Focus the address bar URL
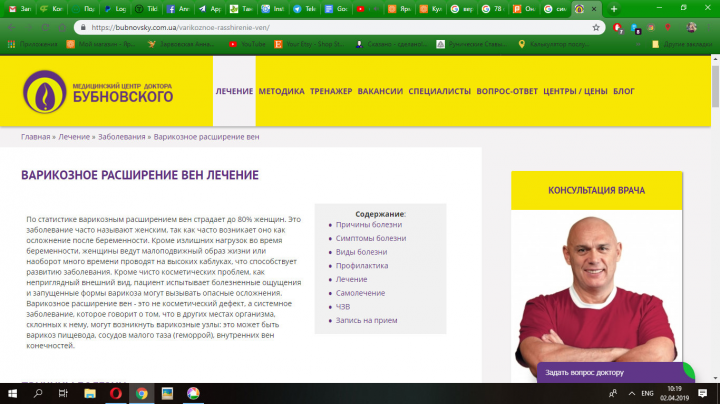Image resolution: width=720 pixels, height=404 pixels. [180, 28]
